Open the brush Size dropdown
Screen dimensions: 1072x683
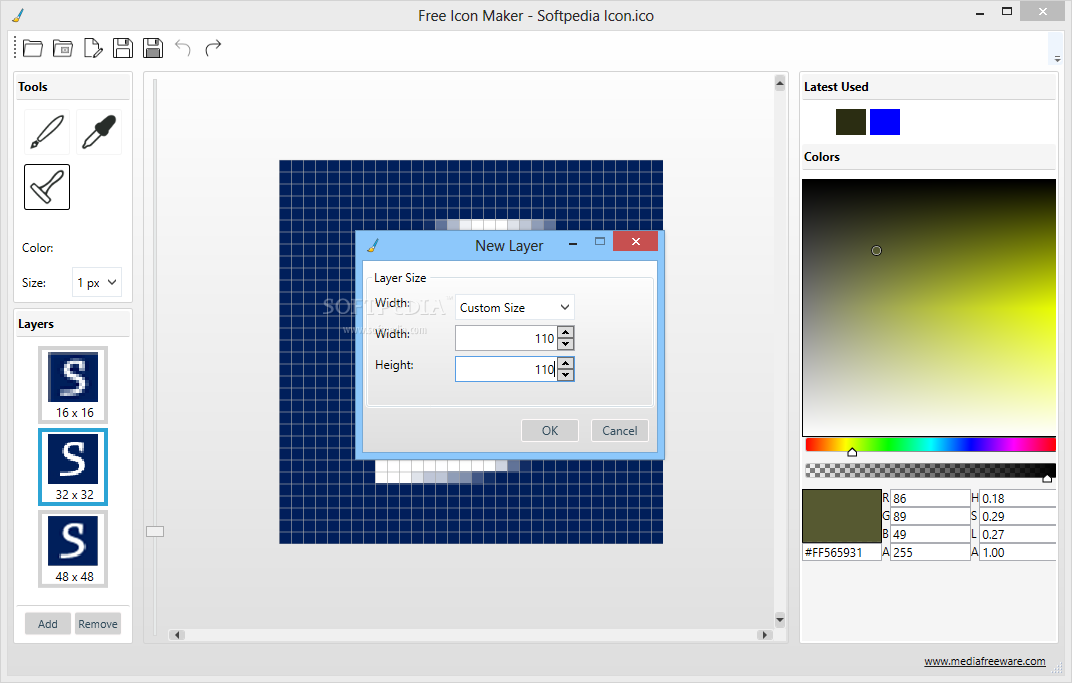[96, 282]
